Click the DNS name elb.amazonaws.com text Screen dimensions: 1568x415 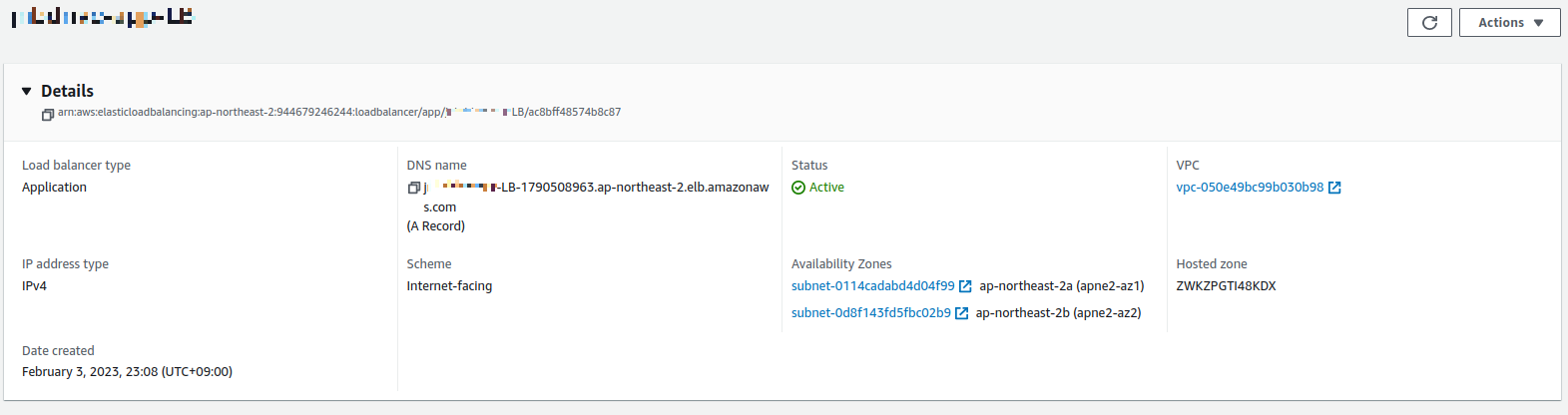(x=597, y=198)
